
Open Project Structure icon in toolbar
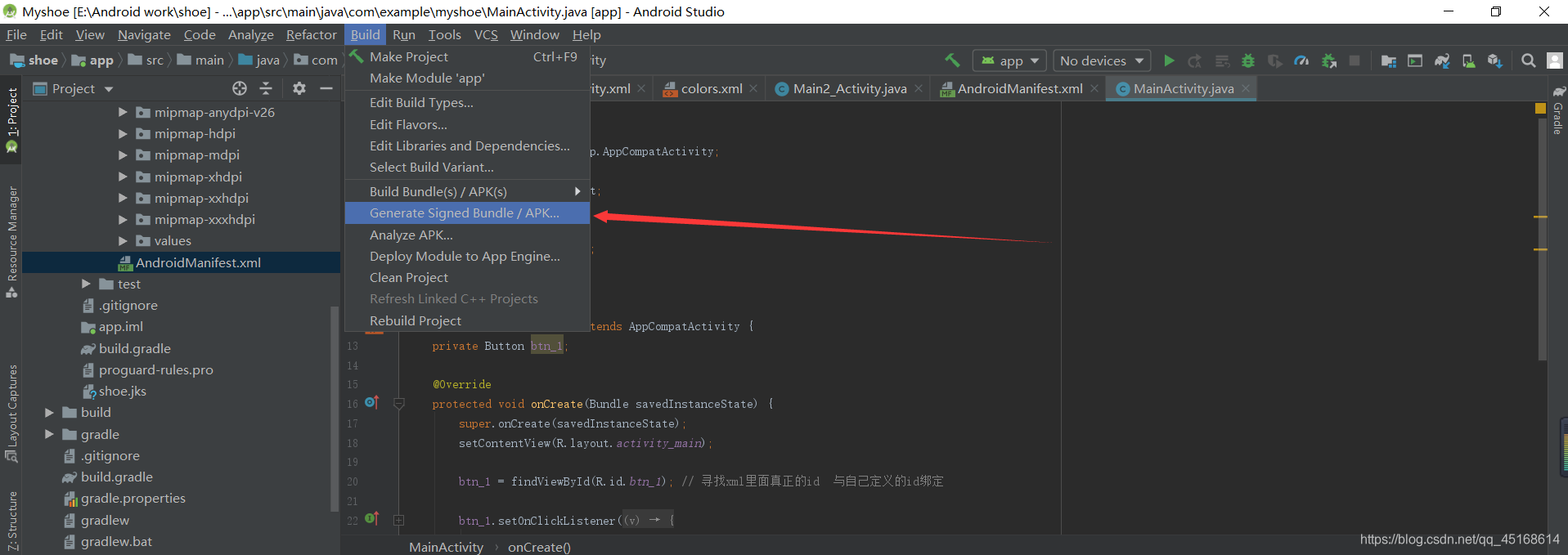point(1389,60)
